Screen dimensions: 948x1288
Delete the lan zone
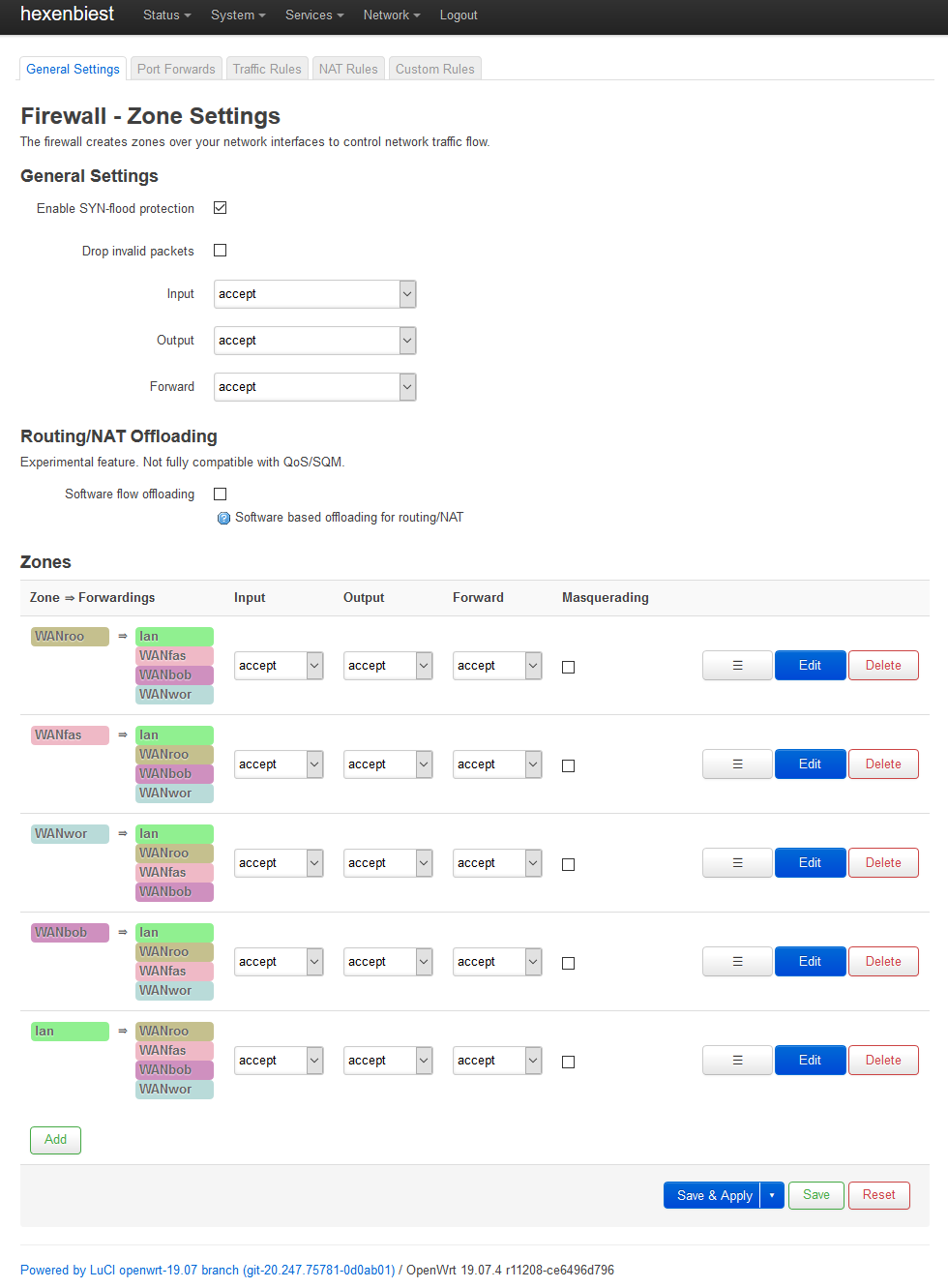883,1061
